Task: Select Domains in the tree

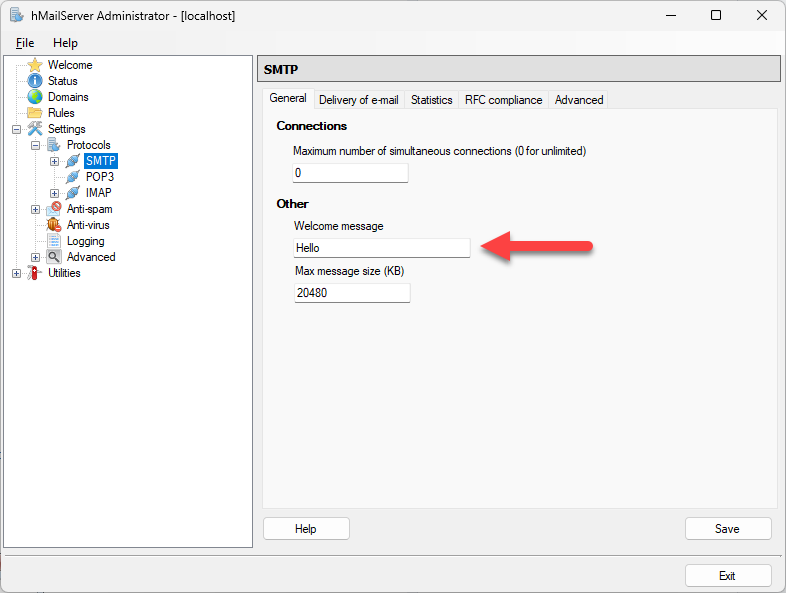Action: (x=68, y=97)
